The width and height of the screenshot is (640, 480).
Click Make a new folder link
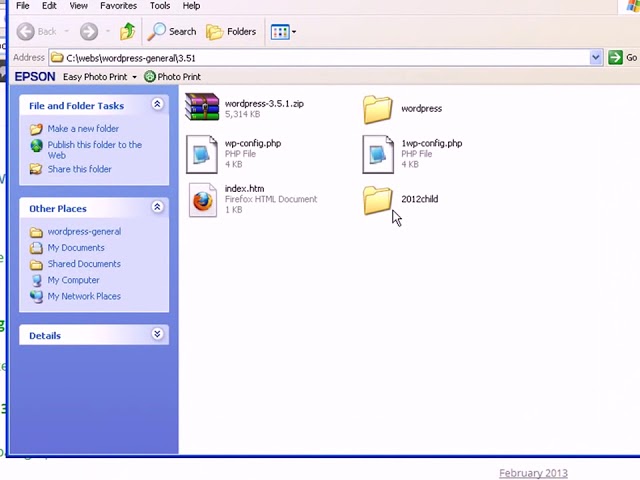tap(83, 129)
